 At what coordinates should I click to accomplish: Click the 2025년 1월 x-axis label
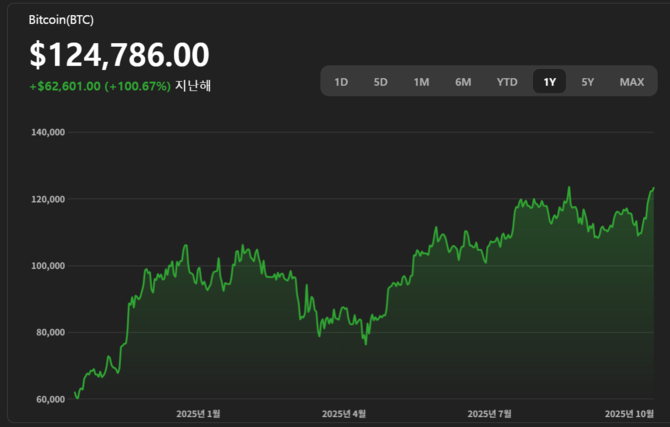point(198,413)
